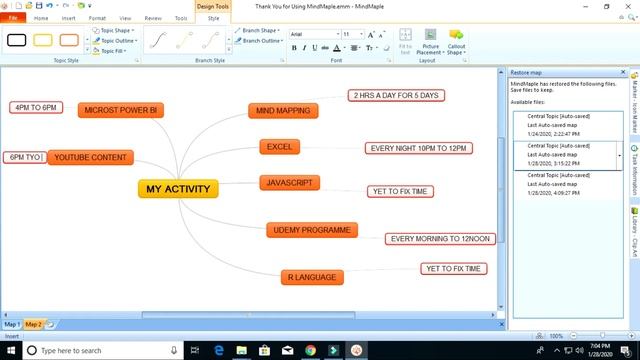
Task: Open Microsoft Edge from the taskbar
Action: point(219,350)
